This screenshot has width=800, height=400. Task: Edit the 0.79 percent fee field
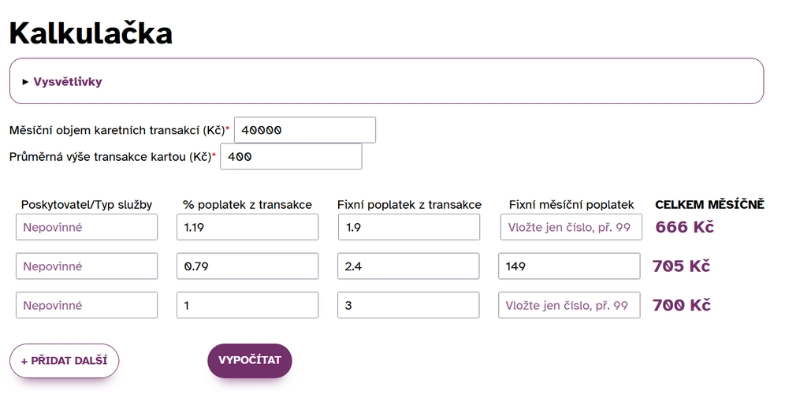tap(247, 266)
